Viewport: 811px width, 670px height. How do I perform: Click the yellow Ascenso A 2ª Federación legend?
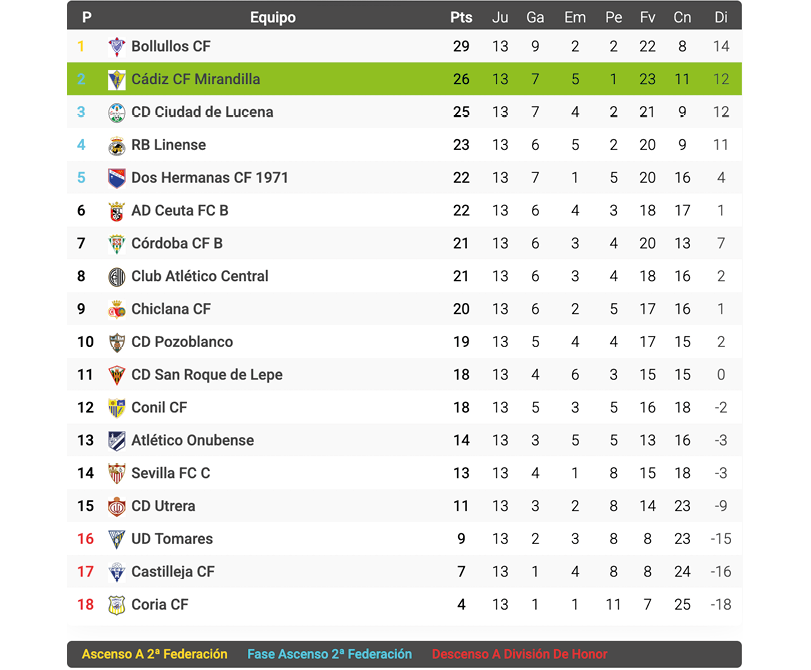tap(155, 655)
